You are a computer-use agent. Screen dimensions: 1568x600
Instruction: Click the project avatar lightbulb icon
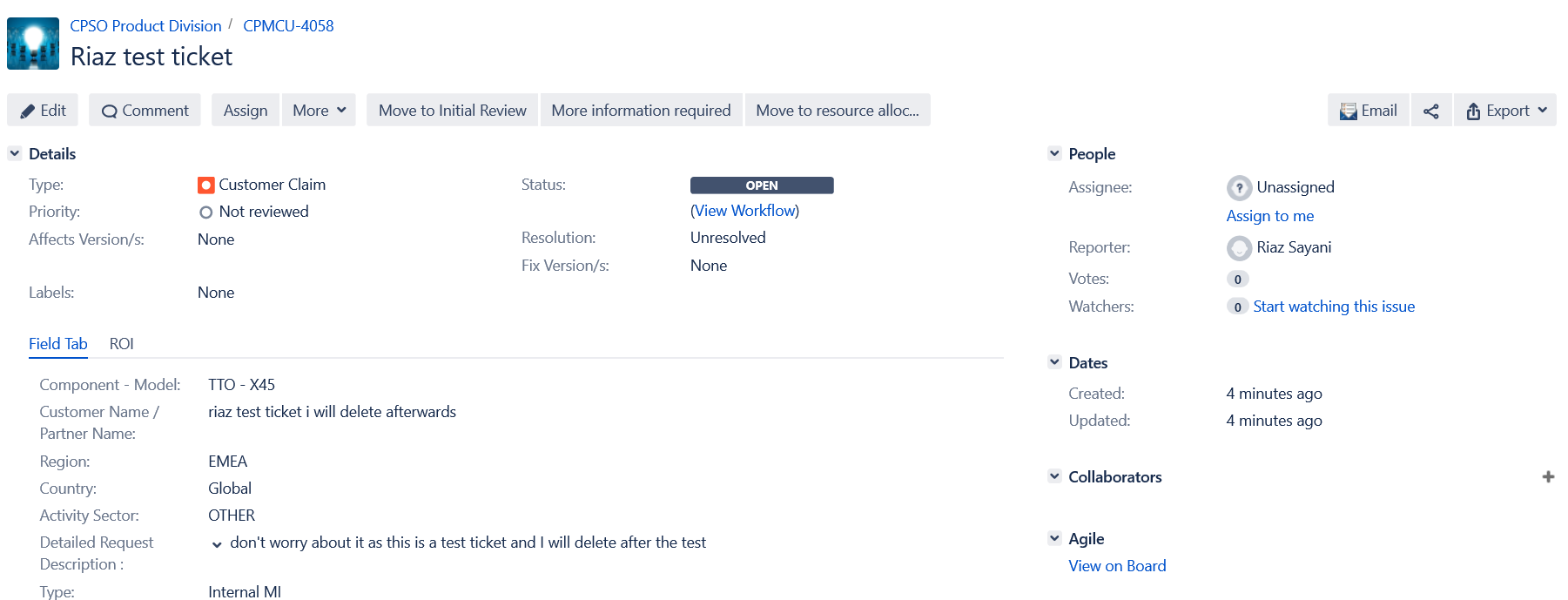[x=33, y=44]
